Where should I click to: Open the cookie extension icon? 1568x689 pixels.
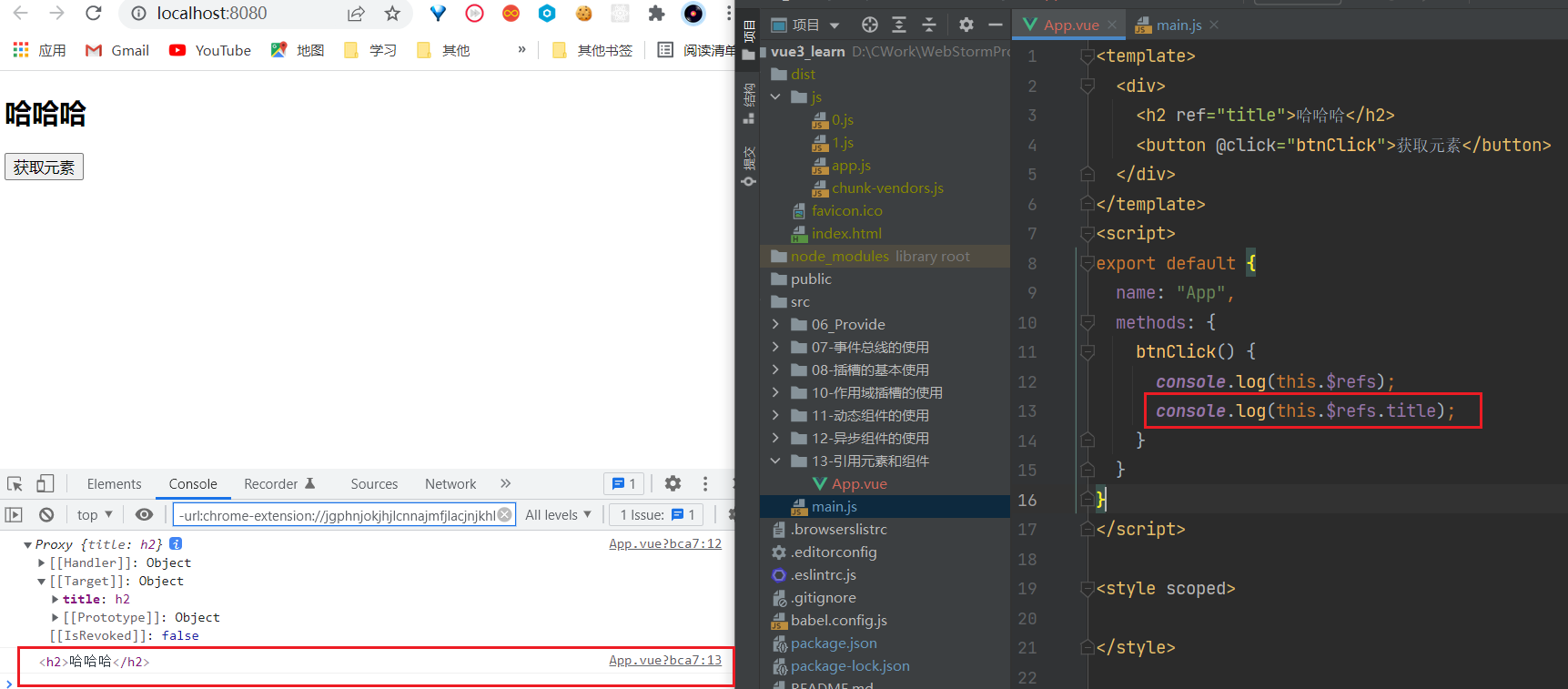tap(583, 13)
